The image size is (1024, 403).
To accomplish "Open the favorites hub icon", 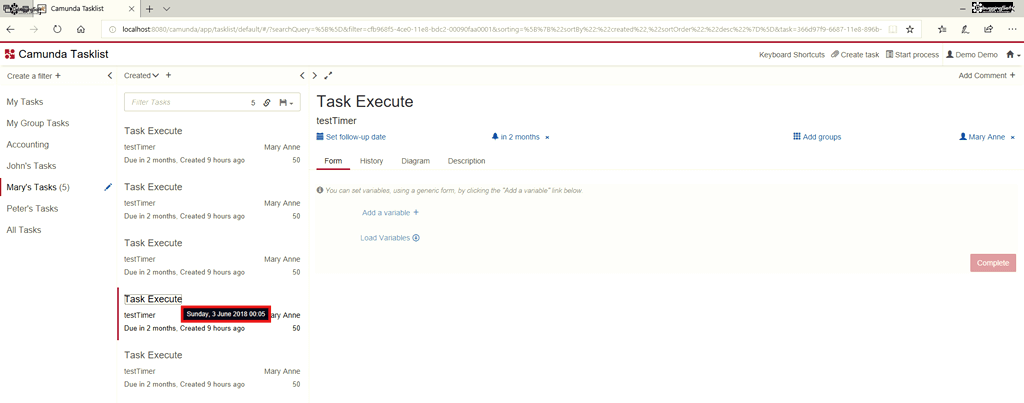I will tap(942, 29).
